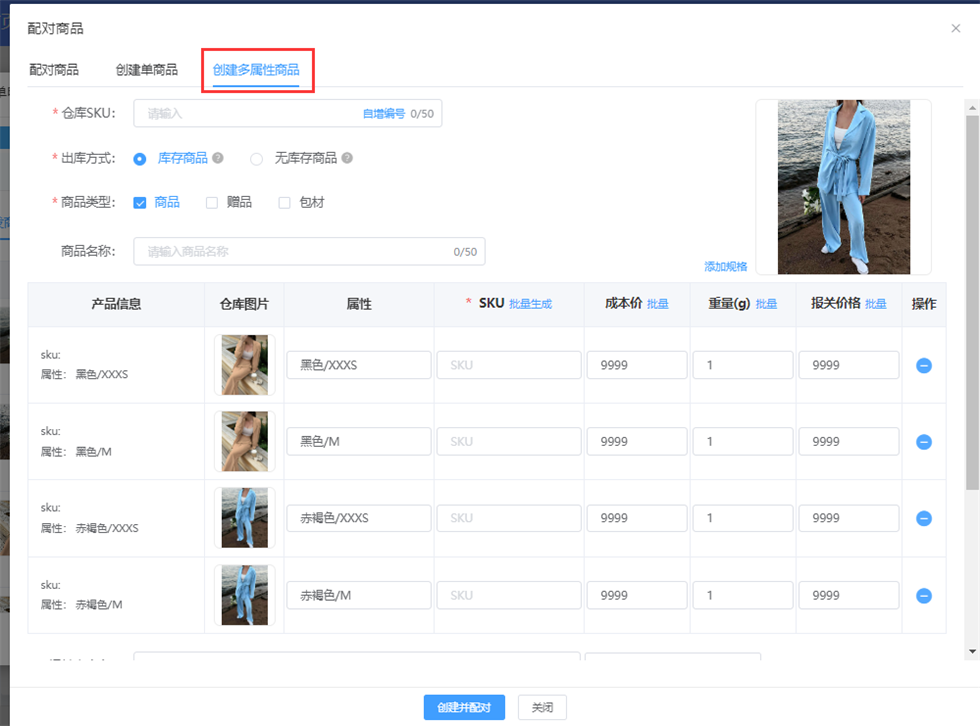
Task: Remove the 黑色/M row with minus icon
Action: click(x=924, y=442)
